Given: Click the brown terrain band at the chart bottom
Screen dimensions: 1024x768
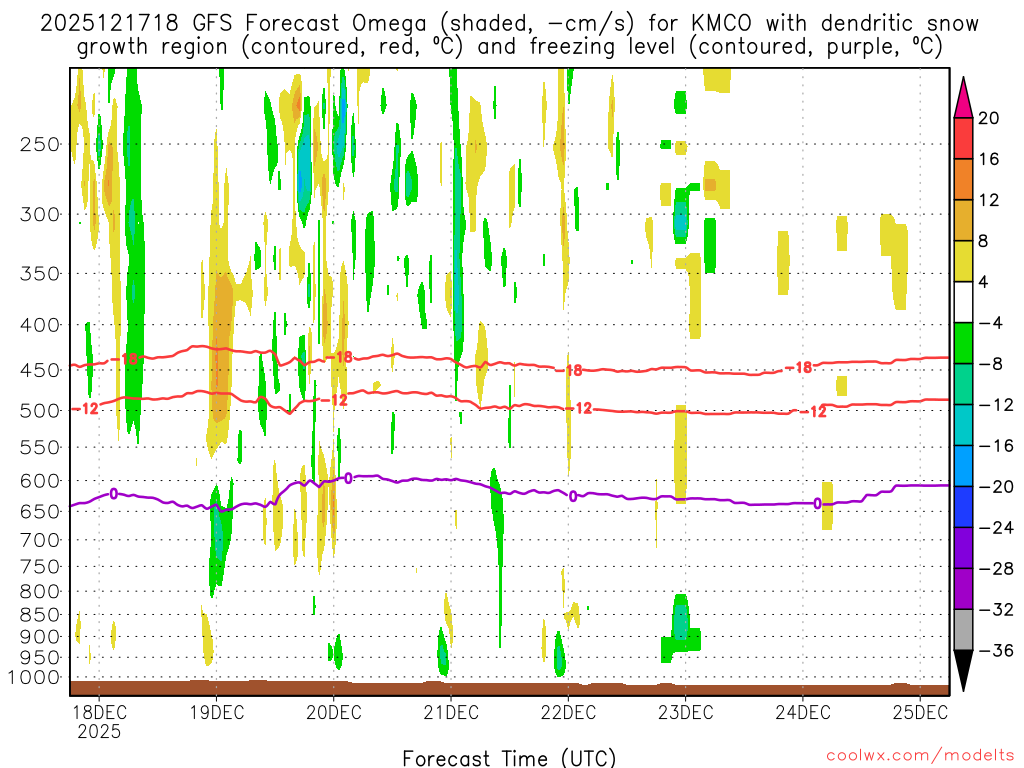Looking at the screenshot, I should click(x=509, y=688).
